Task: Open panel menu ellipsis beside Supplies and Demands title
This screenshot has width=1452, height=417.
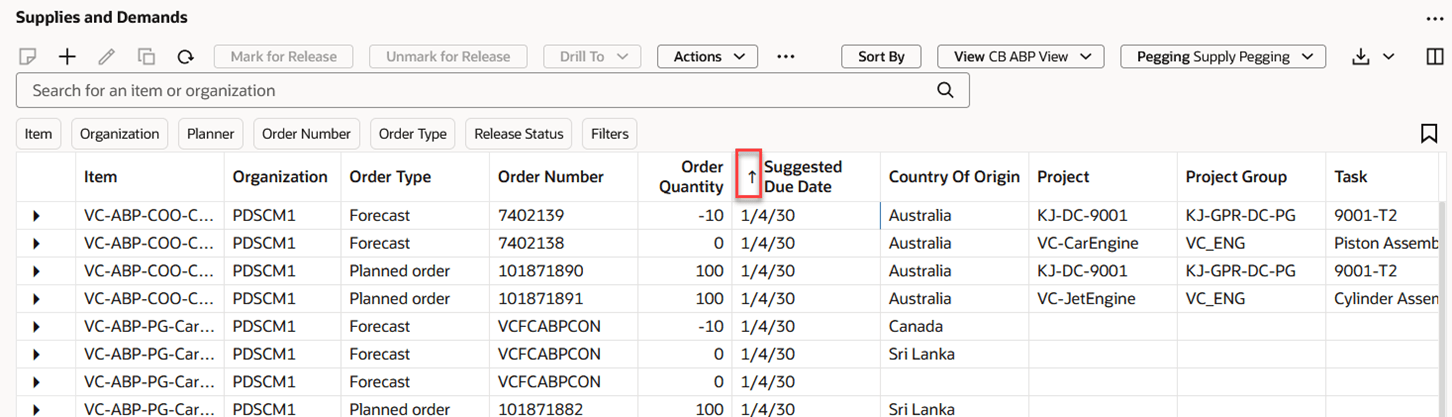Action: point(1435,18)
